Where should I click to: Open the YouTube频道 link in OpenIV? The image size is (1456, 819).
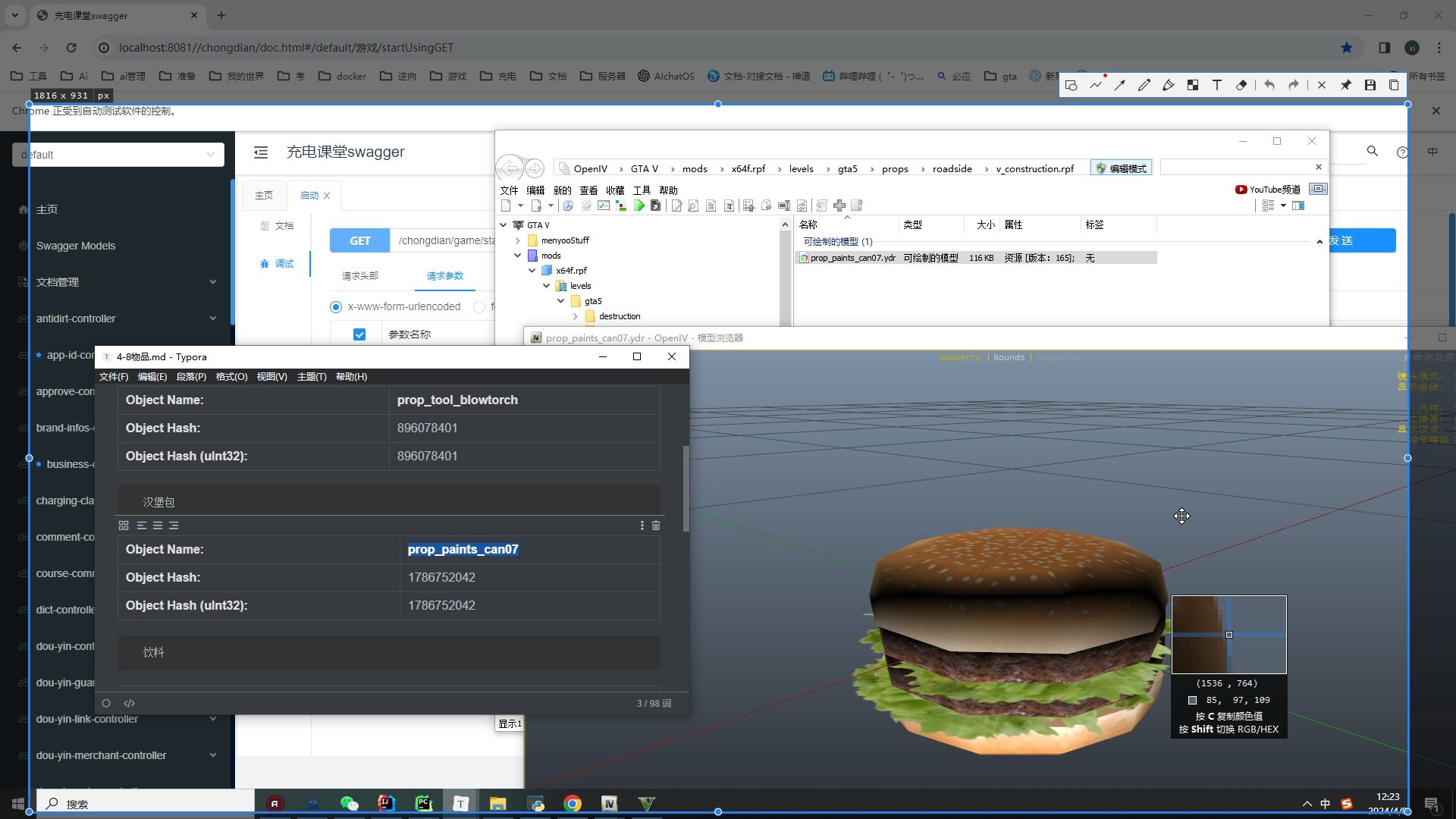[1268, 190]
